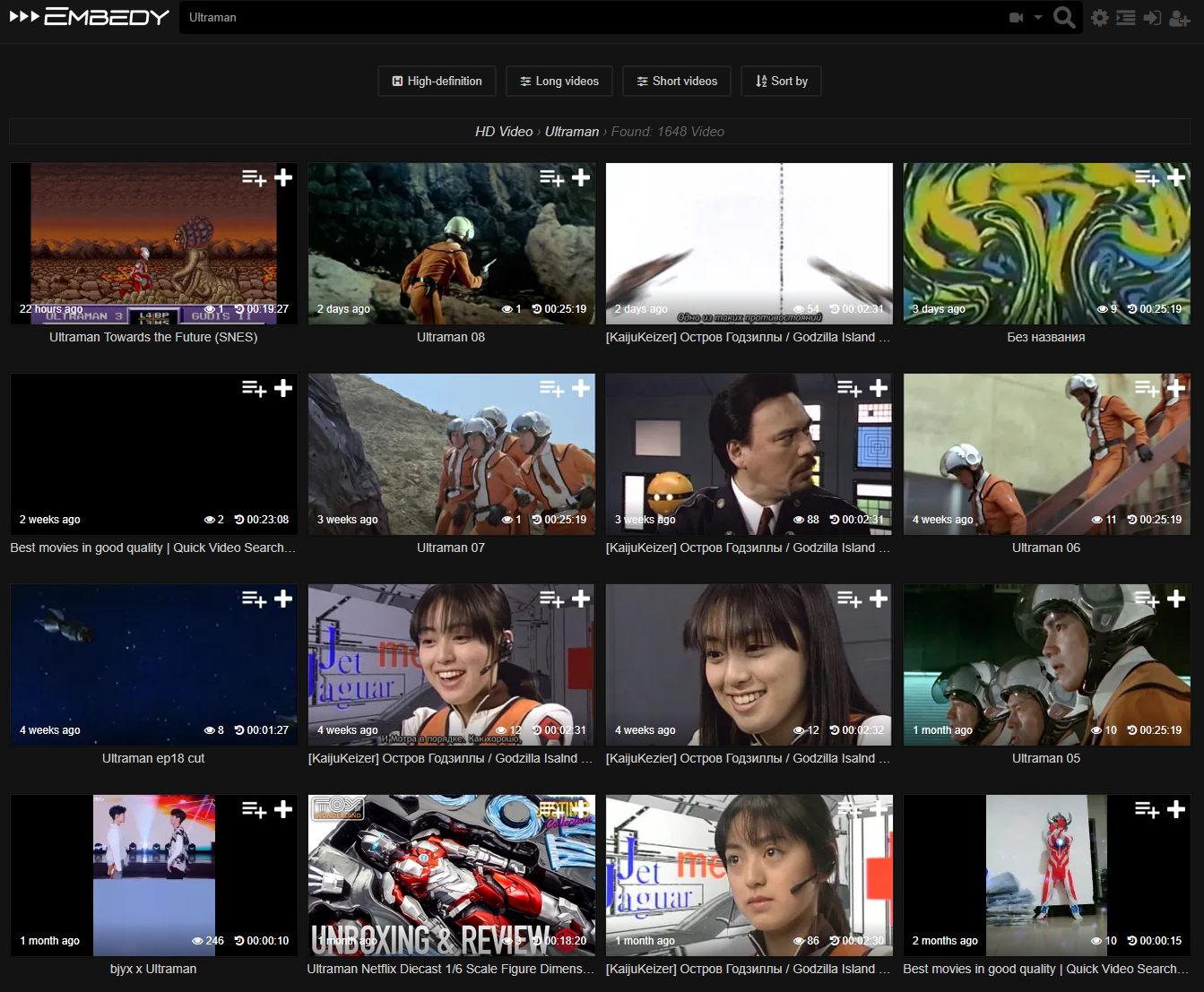This screenshot has height=992, width=1204.
Task: Click the magnifier search icon
Action: (1063, 17)
